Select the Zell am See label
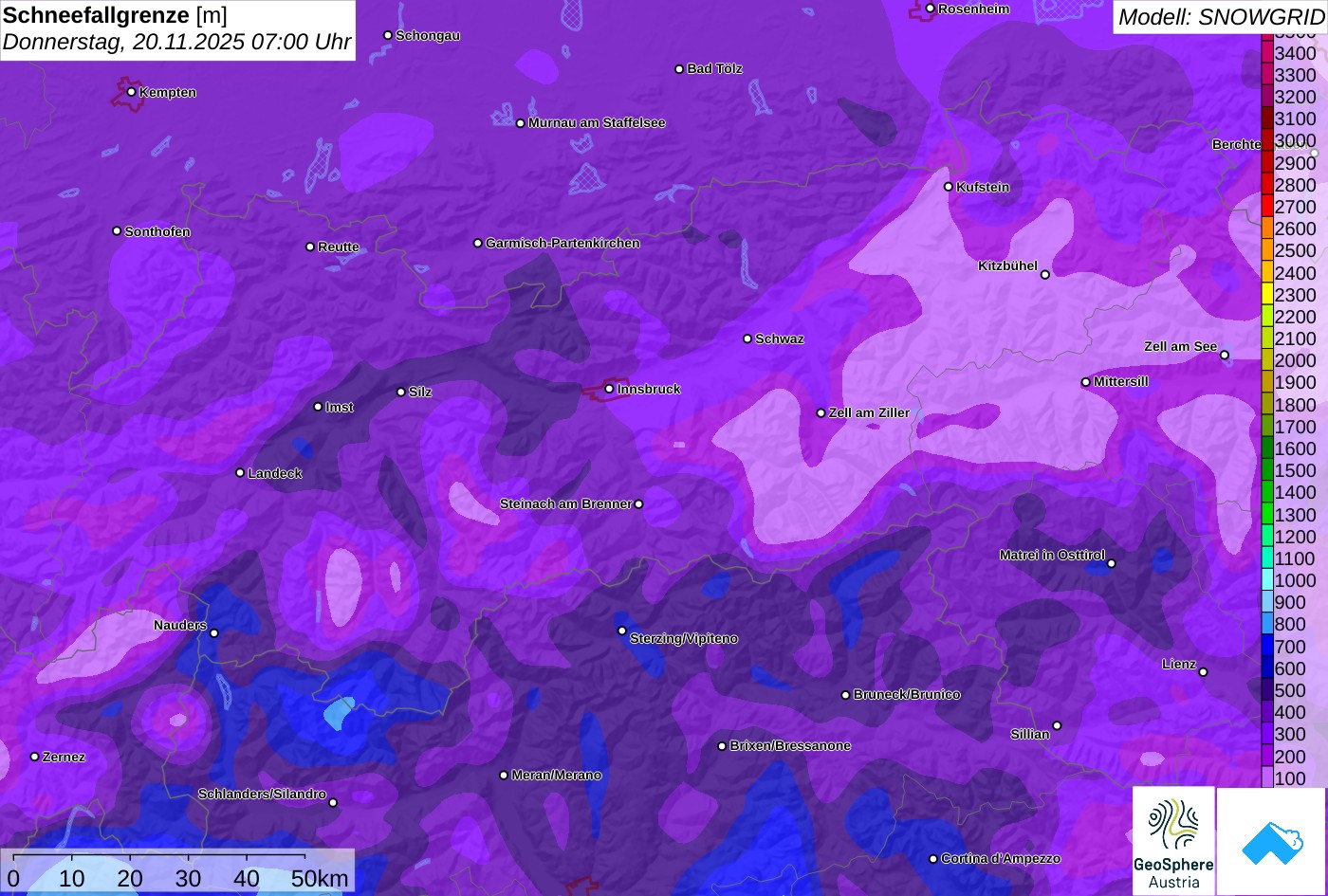Image resolution: width=1328 pixels, height=896 pixels. [1180, 346]
